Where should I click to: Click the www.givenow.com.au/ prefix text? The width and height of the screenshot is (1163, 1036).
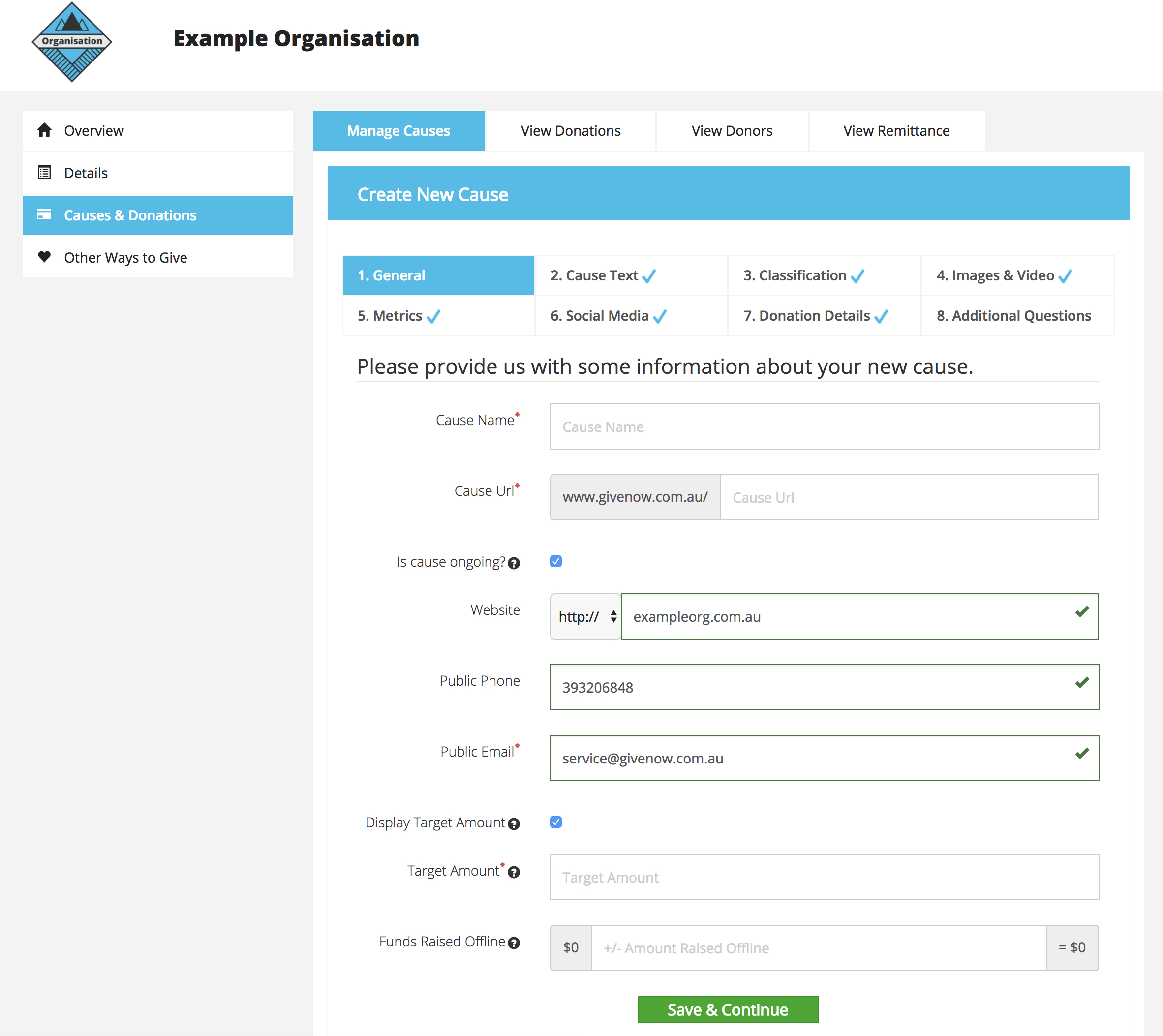click(x=635, y=497)
